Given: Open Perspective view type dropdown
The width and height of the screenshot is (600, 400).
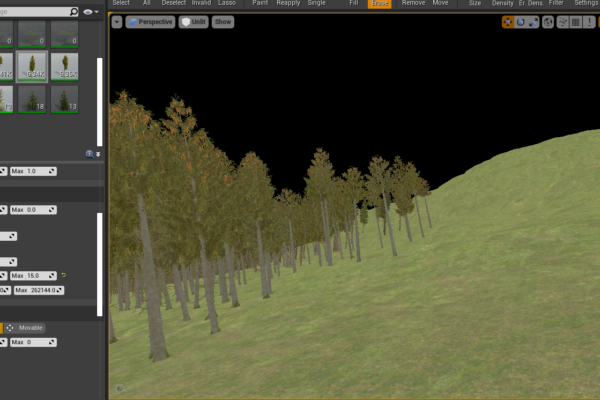Looking at the screenshot, I should click(x=150, y=22).
